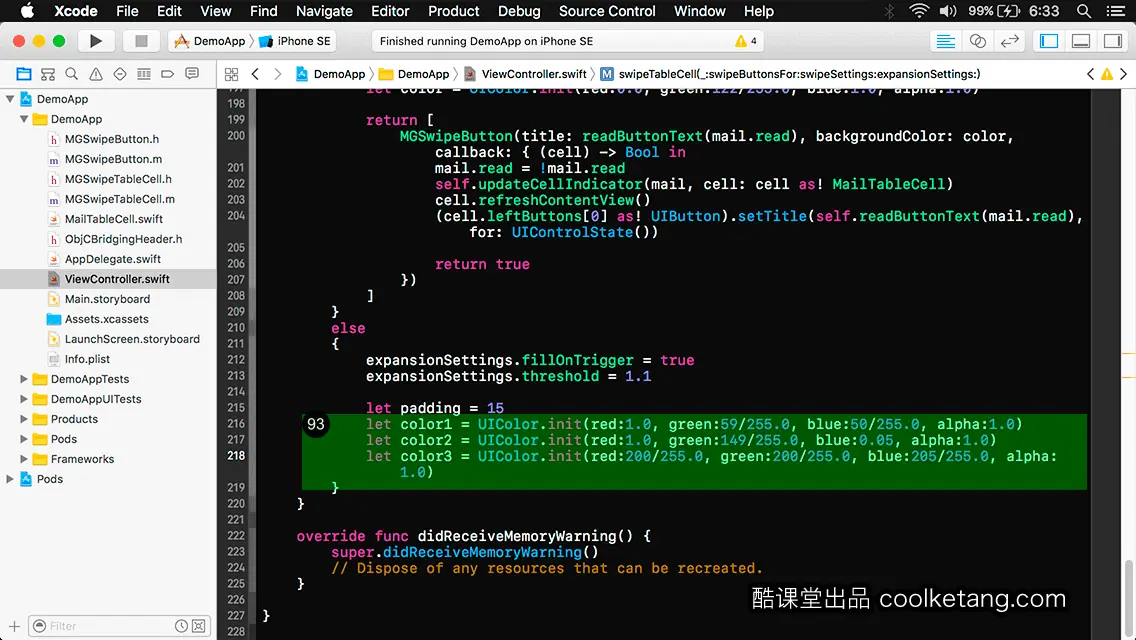
Task: Show the Version editor
Action: 1010,41
